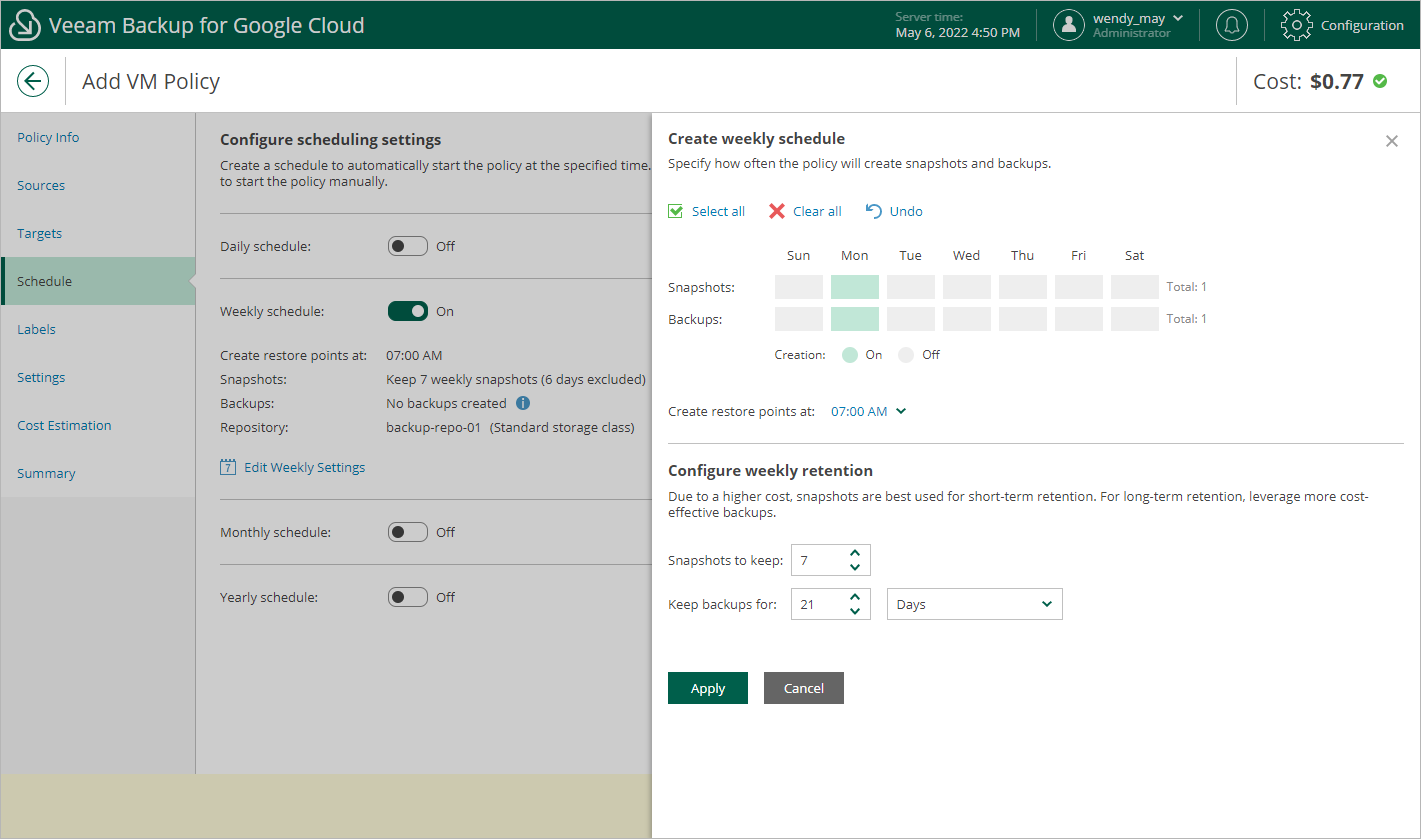The height and width of the screenshot is (839, 1421).
Task: Close the Create weekly schedule panel
Action: tap(1391, 141)
